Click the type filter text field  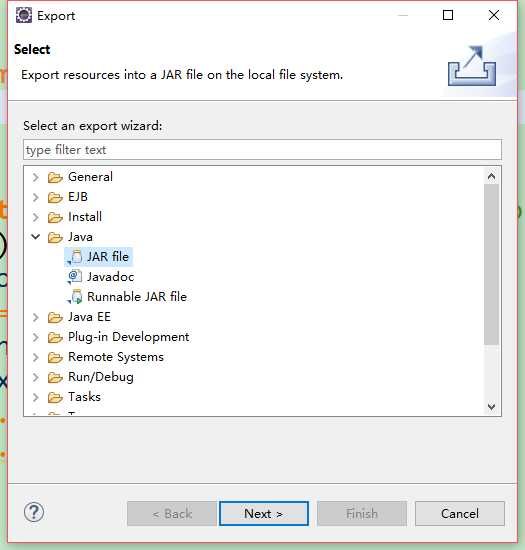coord(262,150)
